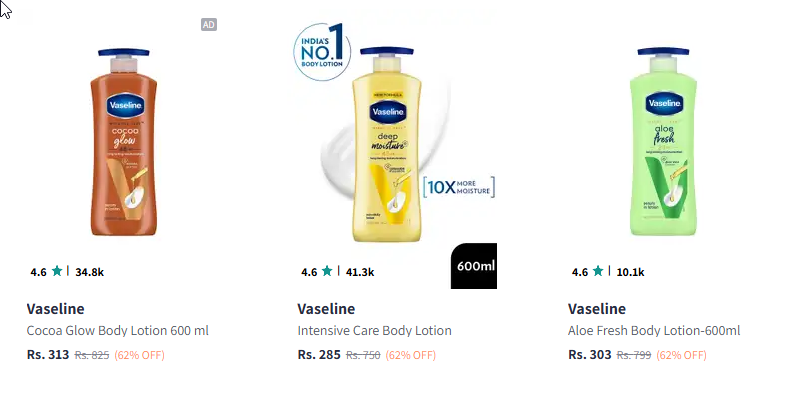Click the Rs. 285 price
This screenshot has height=405, width=789.
point(319,355)
